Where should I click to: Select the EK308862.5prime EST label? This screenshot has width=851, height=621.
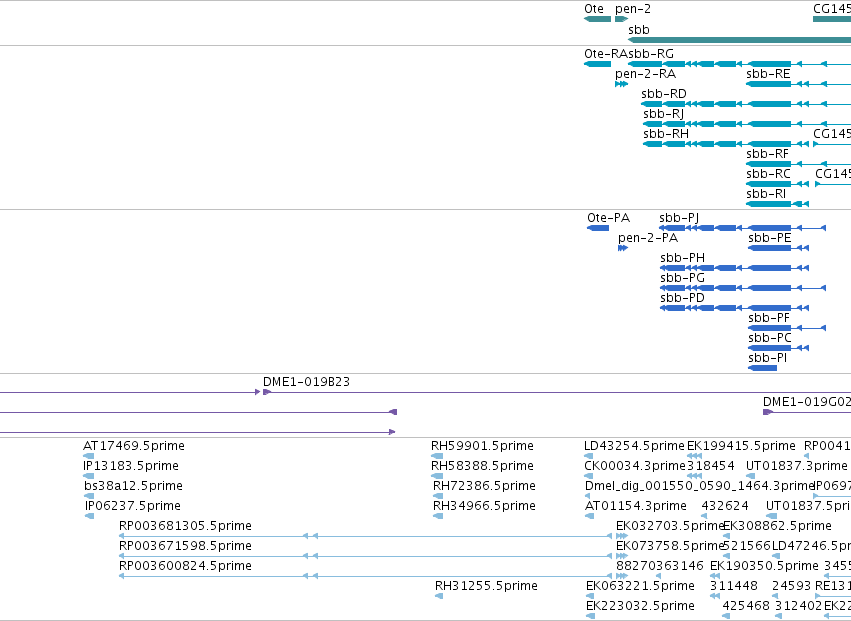click(x=778, y=526)
